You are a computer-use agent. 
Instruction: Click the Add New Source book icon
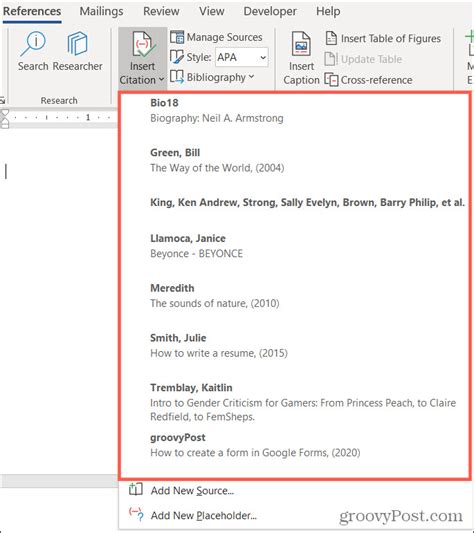tap(136, 489)
